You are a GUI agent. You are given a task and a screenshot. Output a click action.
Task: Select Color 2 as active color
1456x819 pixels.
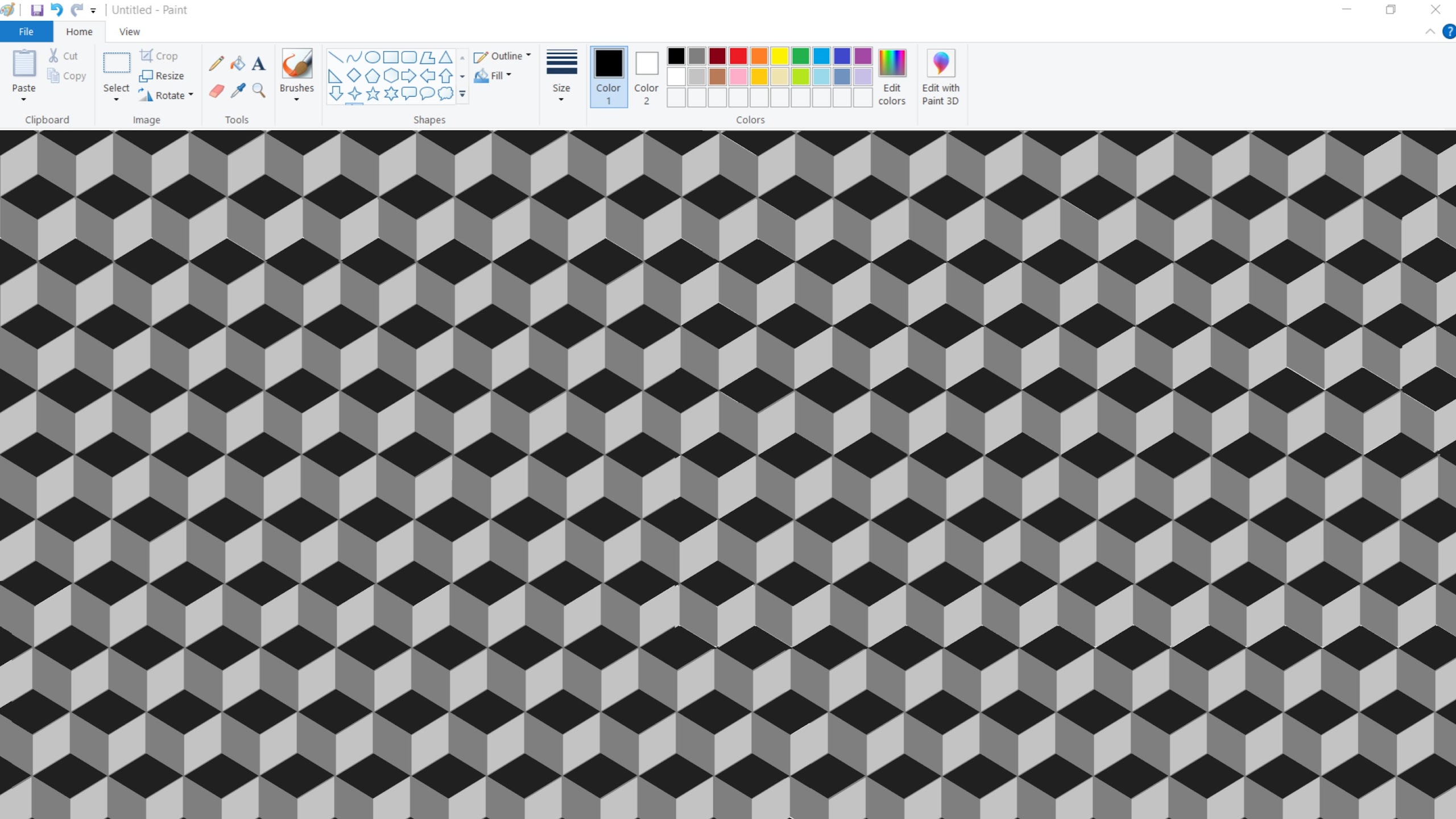[646, 77]
